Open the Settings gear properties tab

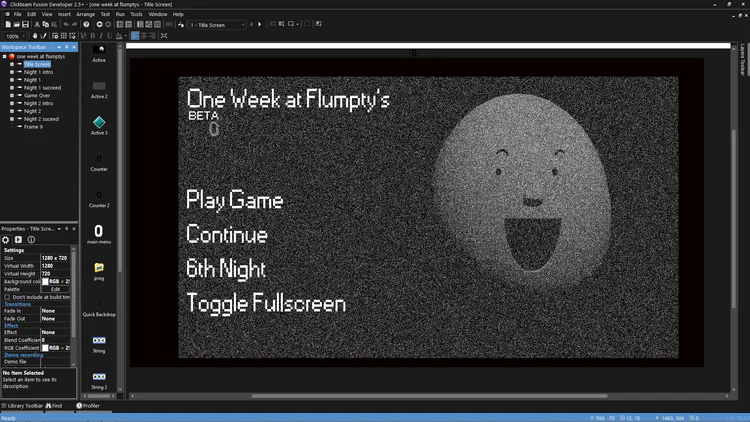6,240
